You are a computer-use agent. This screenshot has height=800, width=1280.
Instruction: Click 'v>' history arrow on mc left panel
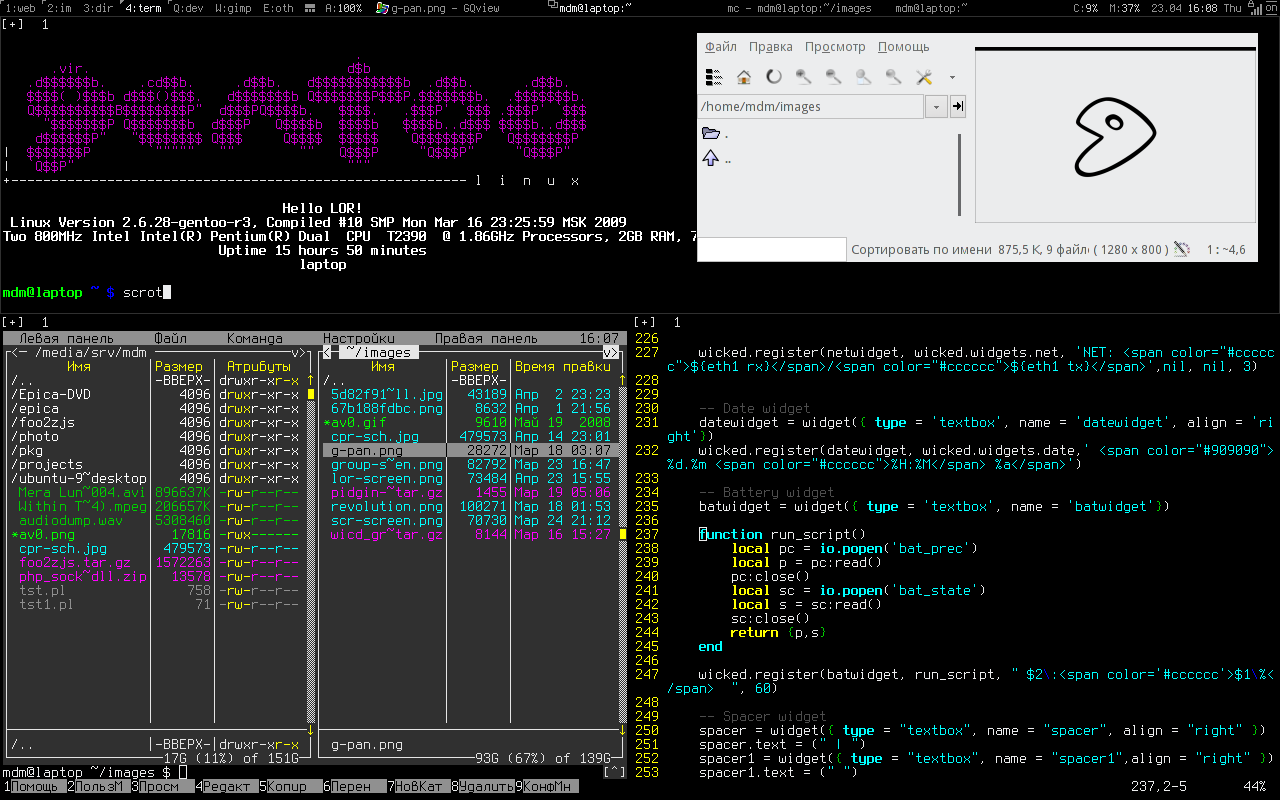[x=299, y=352]
